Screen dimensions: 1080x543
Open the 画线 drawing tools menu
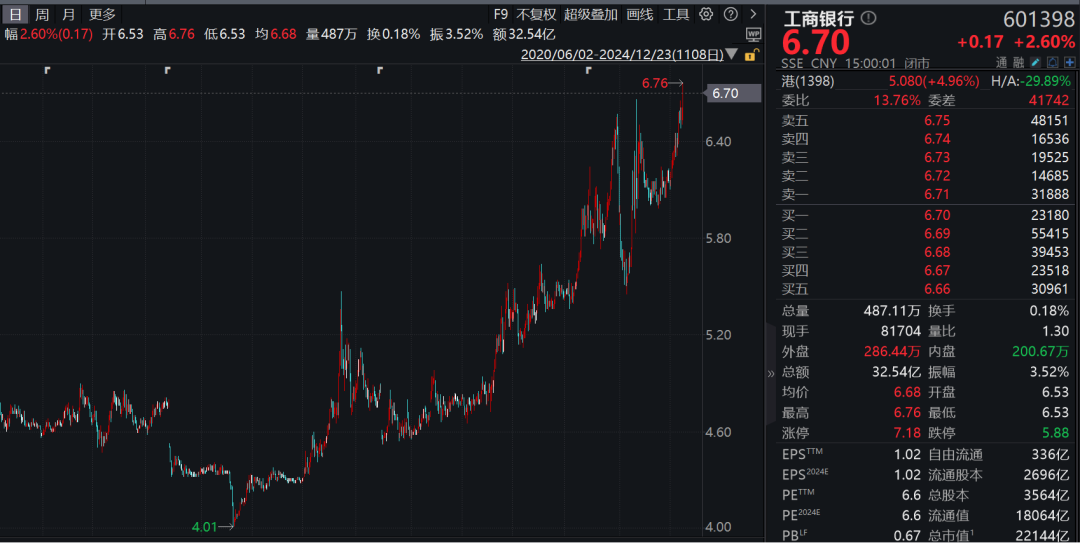pos(640,14)
